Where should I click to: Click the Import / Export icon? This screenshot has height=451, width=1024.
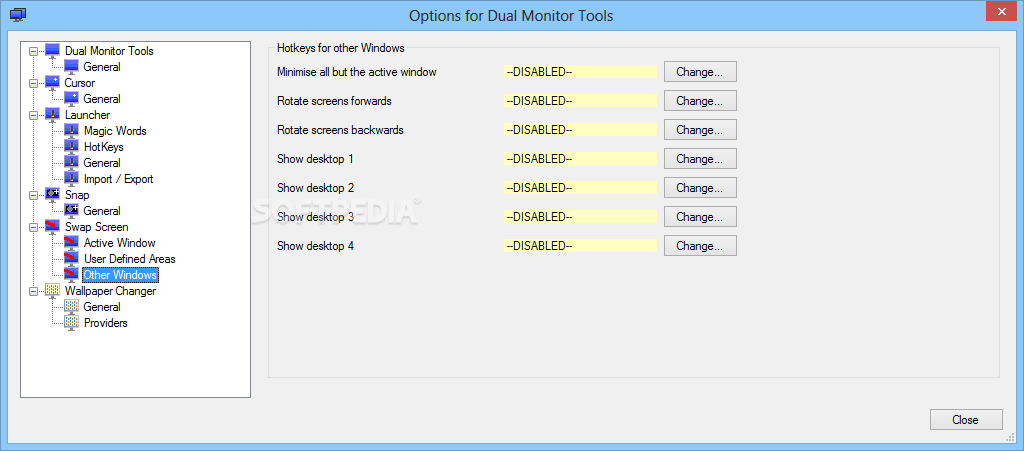point(71,179)
